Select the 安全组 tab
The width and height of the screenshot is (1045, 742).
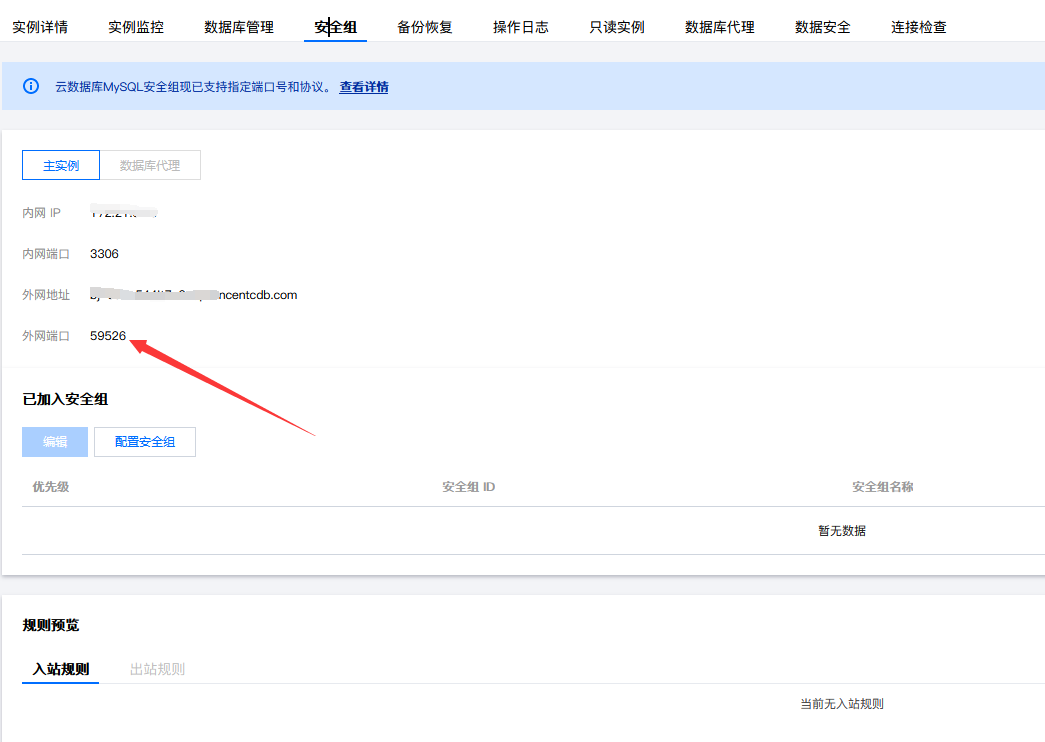pyautogui.click(x=335, y=27)
